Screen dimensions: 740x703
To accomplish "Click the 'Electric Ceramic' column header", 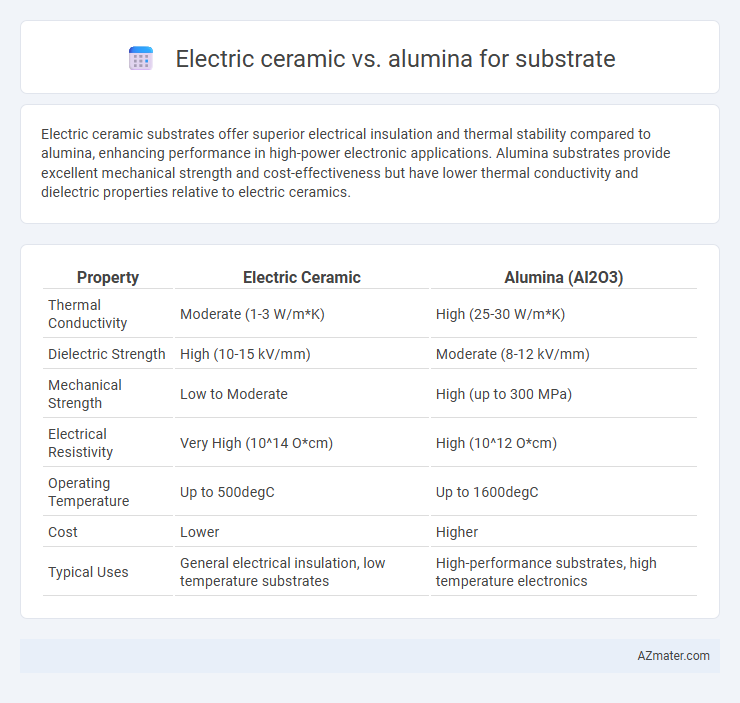I will 302,277.
